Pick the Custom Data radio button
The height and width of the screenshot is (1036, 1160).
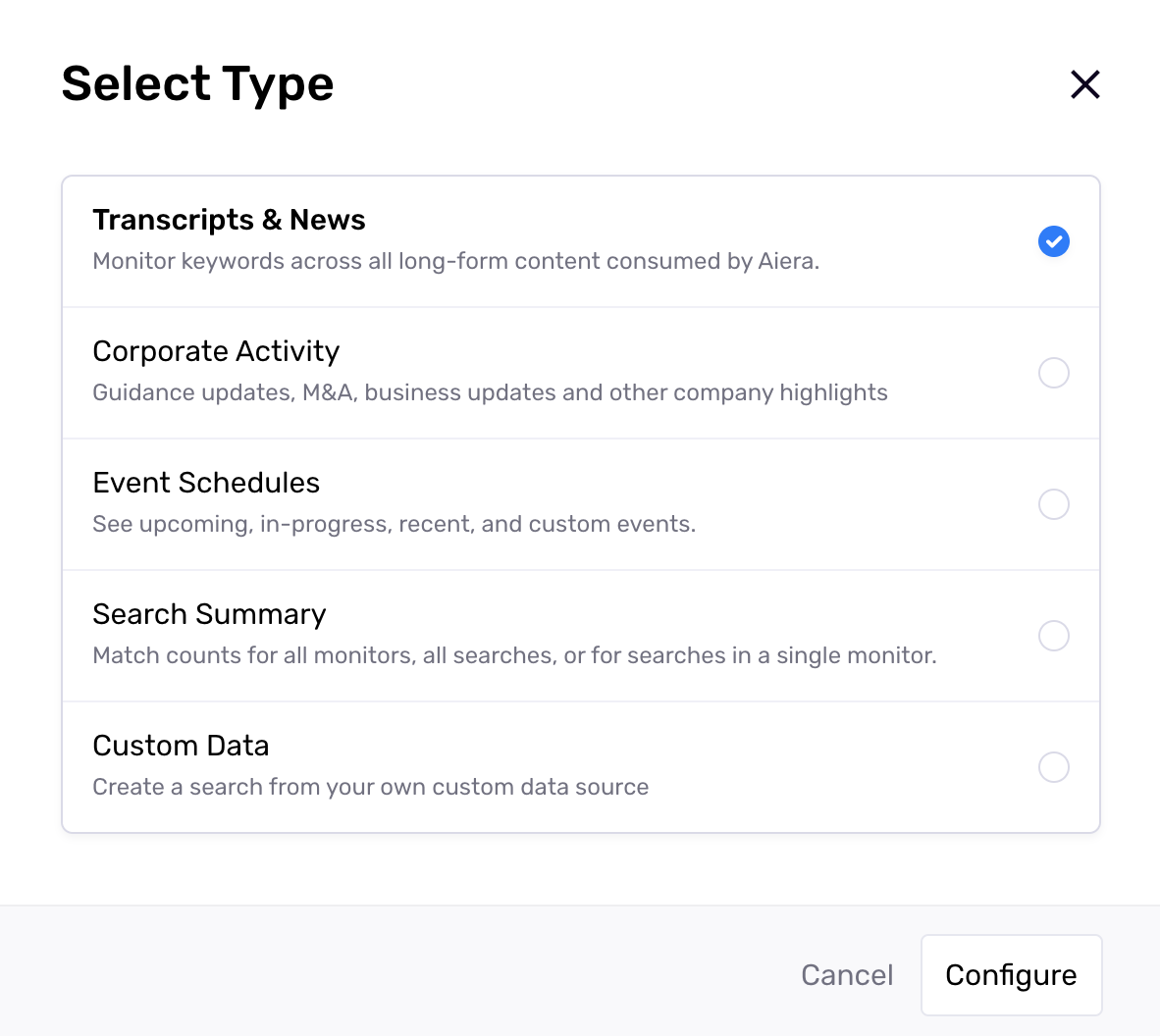tap(1053, 767)
